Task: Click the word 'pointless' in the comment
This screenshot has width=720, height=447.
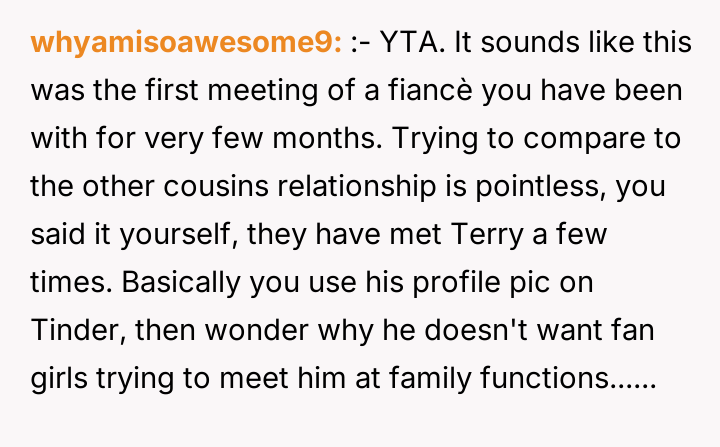Action: tap(510, 187)
